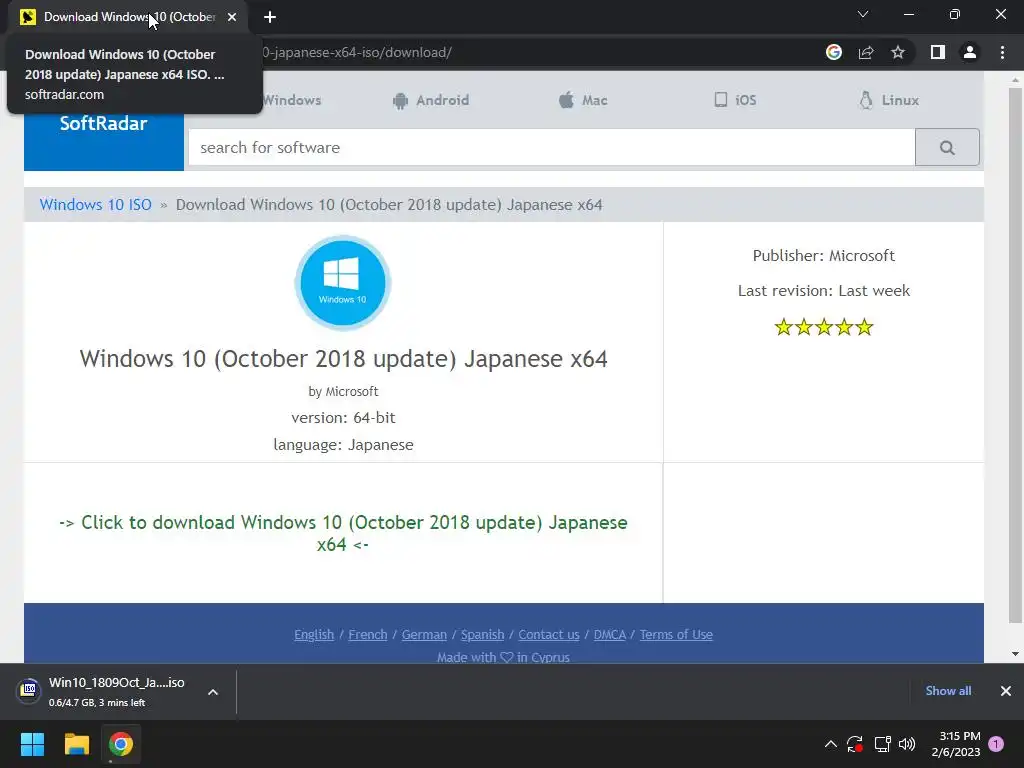Go to the SoftRadar home logo
The width and height of the screenshot is (1024, 768).
[104, 123]
